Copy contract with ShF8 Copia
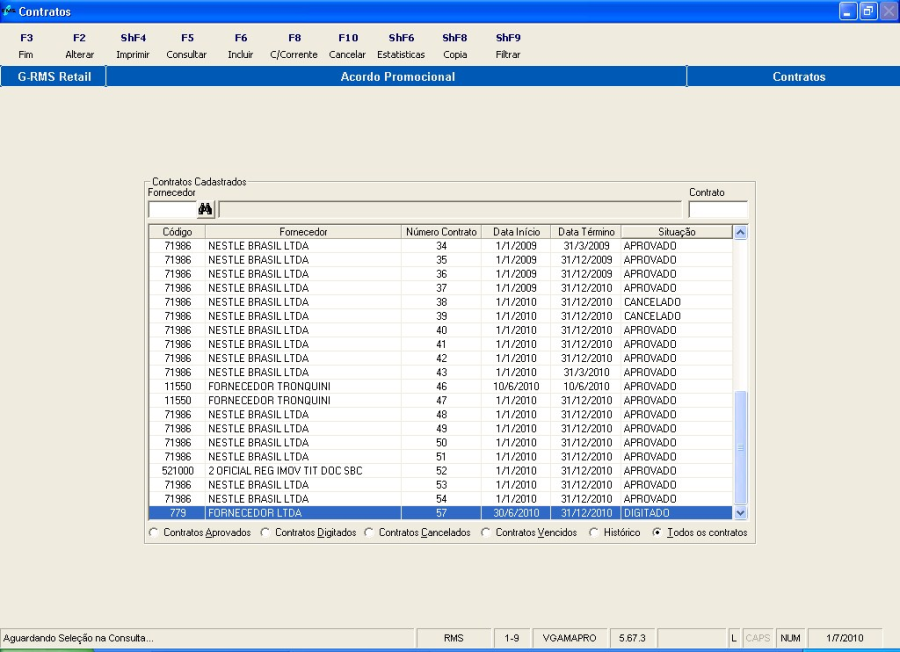This screenshot has width=900, height=652. point(455,46)
